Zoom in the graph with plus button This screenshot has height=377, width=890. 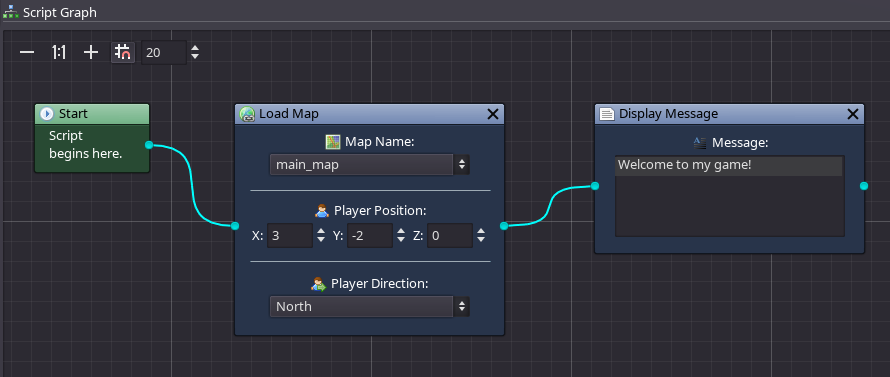coord(91,53)
